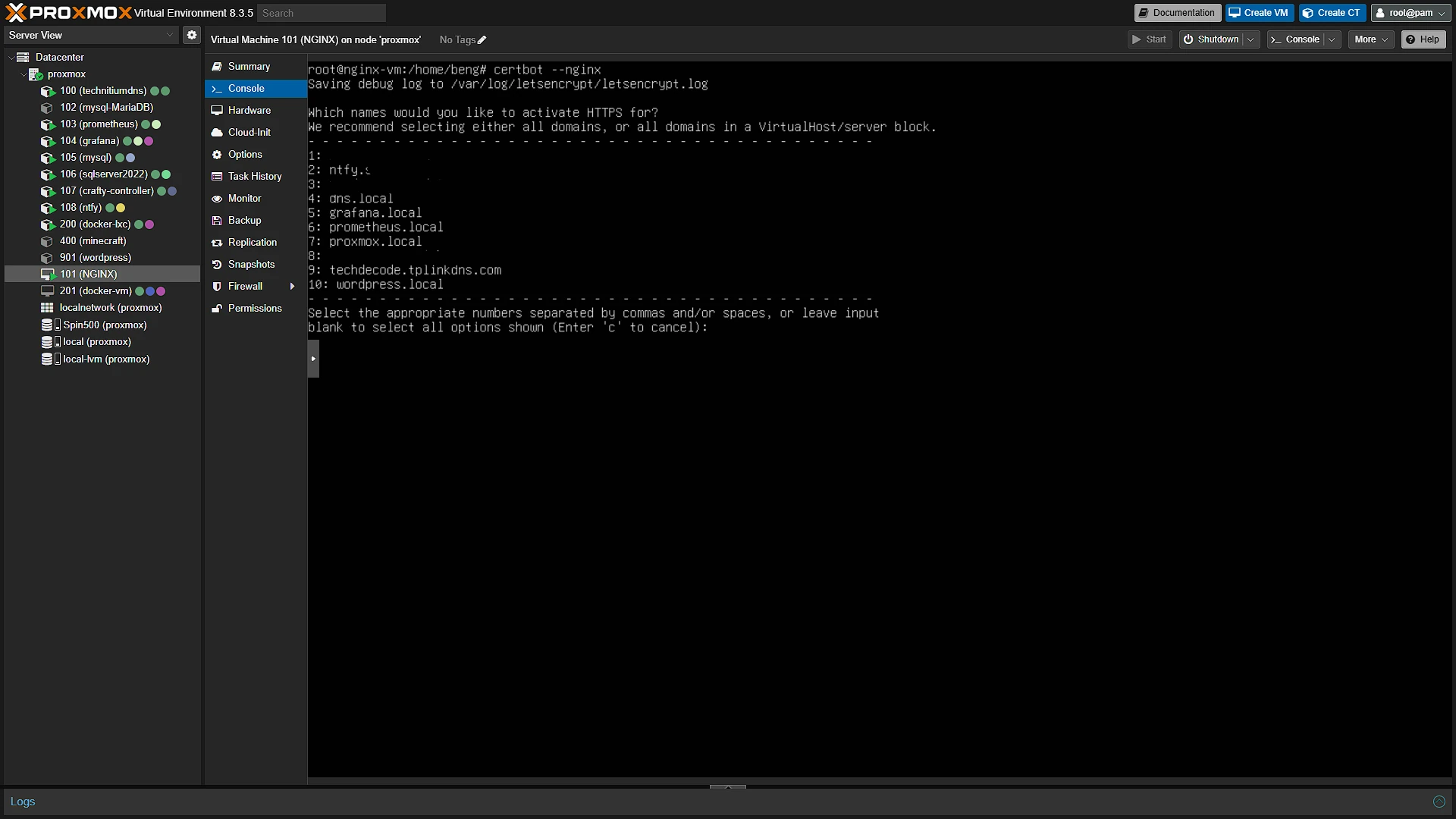Click the Search field in header
Viewport: 1456px width, 819px height.
click(x=322, y=14)
